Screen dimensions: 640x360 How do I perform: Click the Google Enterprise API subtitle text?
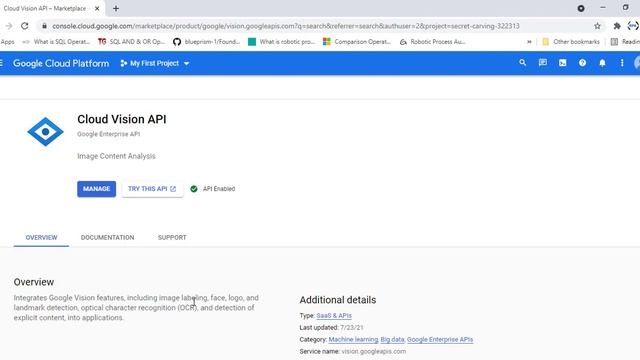point(109,134)
